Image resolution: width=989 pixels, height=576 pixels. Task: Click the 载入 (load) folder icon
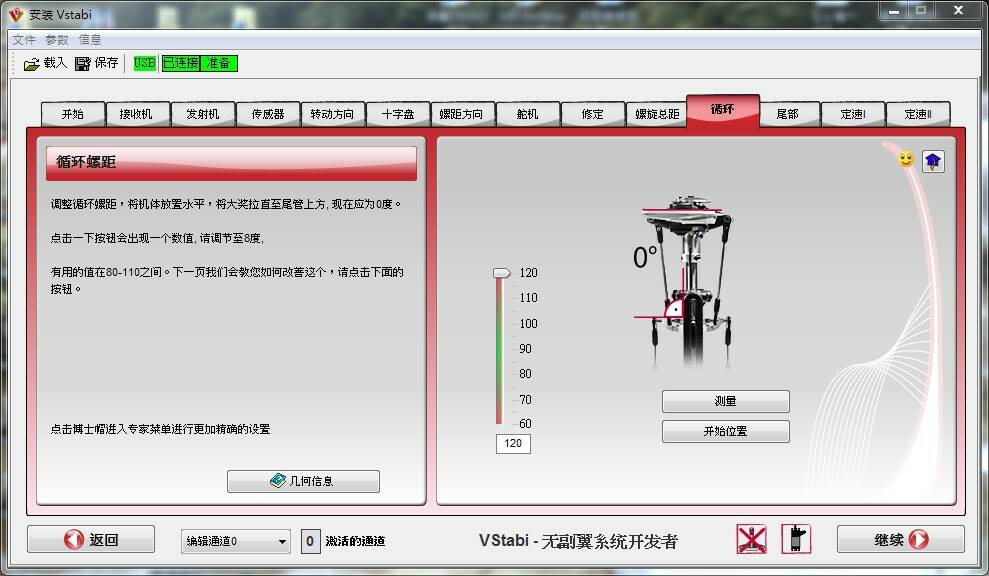tap(31, 64)
